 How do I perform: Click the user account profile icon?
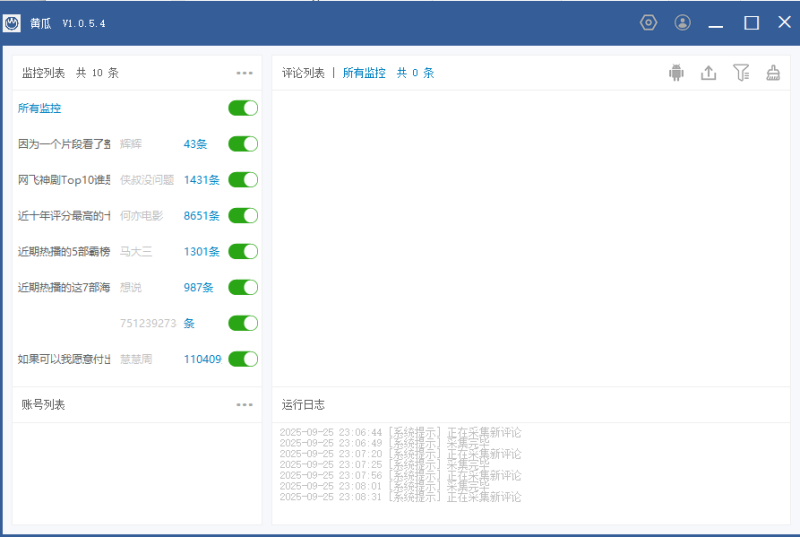pos(682,23)
